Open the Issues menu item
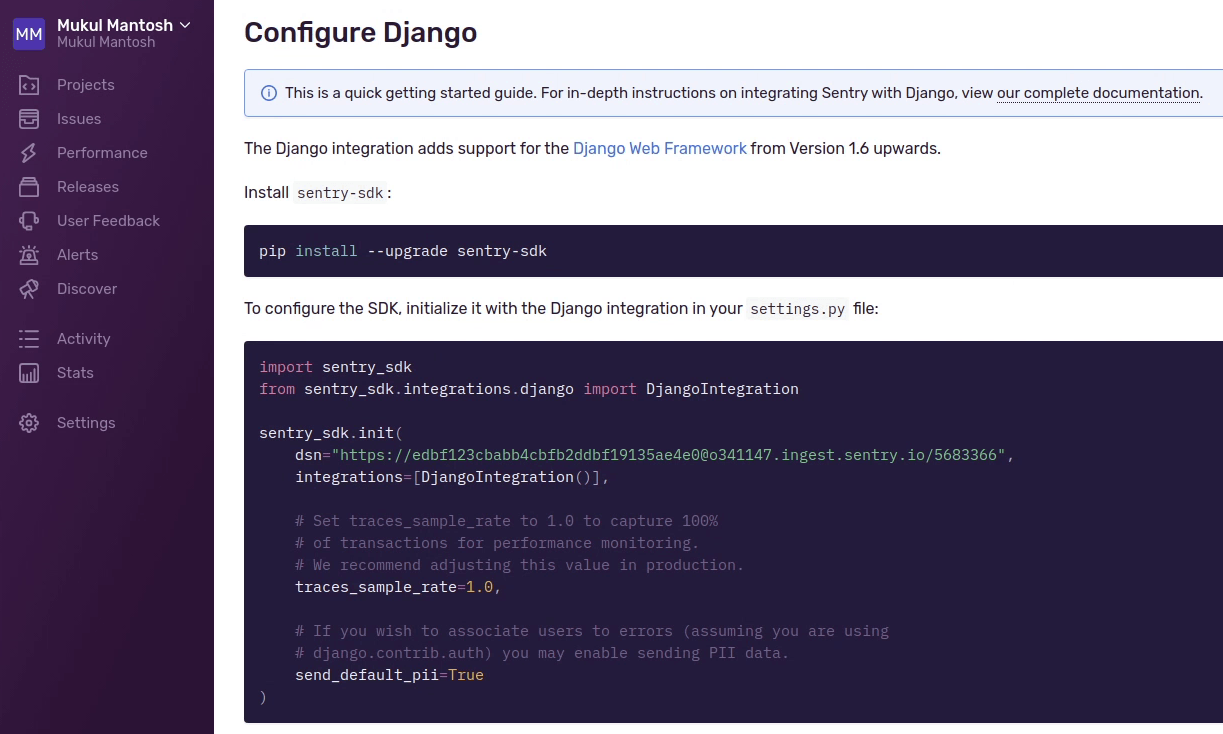The width and height of the screenshot is (1223, 734). click(x=79, y=119)
